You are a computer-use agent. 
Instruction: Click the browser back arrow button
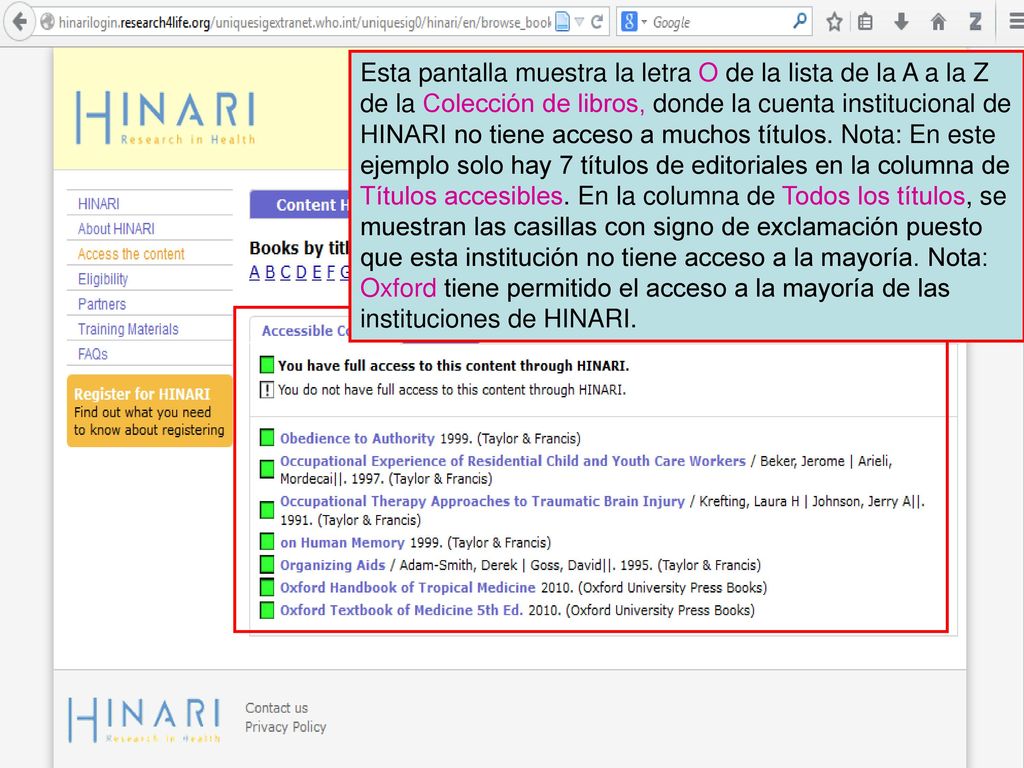click(x=20, y=22)
